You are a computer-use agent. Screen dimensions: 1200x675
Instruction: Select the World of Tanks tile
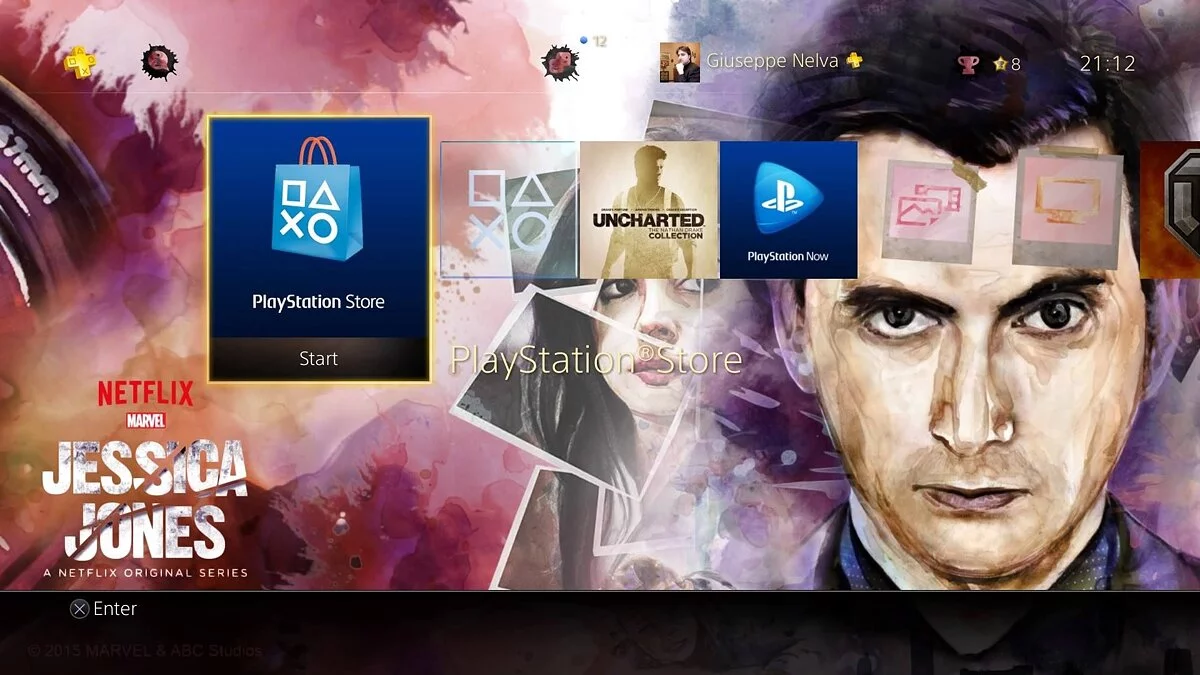pyautogui.click(x=1170, y=209)
